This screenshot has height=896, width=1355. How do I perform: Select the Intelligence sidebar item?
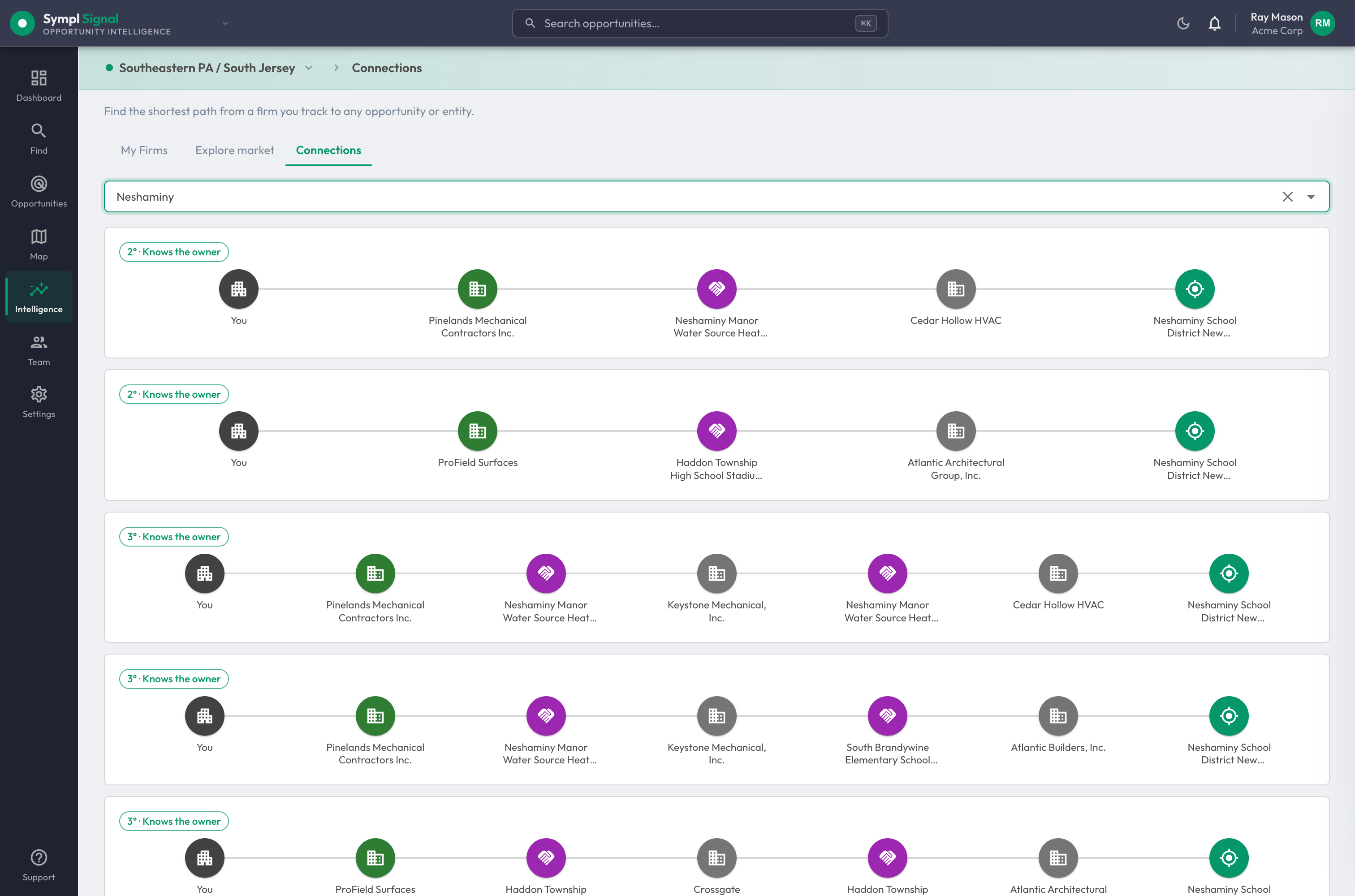tap(39, 297)
